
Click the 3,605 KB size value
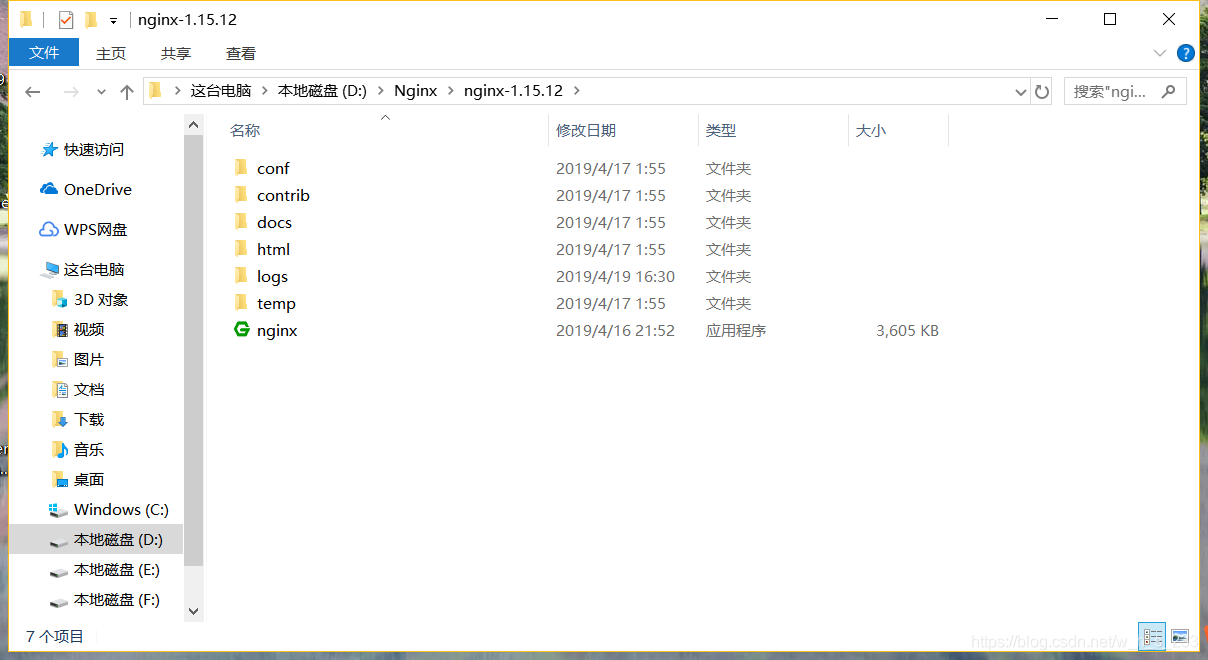pyautogui.click(x=907, y=330)
